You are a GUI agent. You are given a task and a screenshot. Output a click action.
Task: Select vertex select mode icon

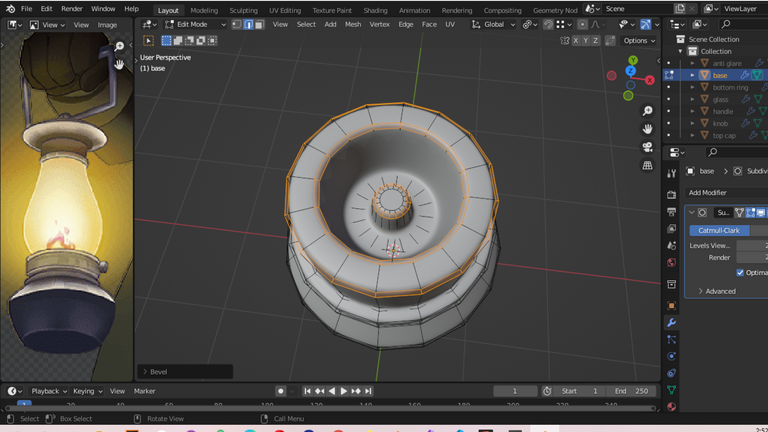pos(237,24)
